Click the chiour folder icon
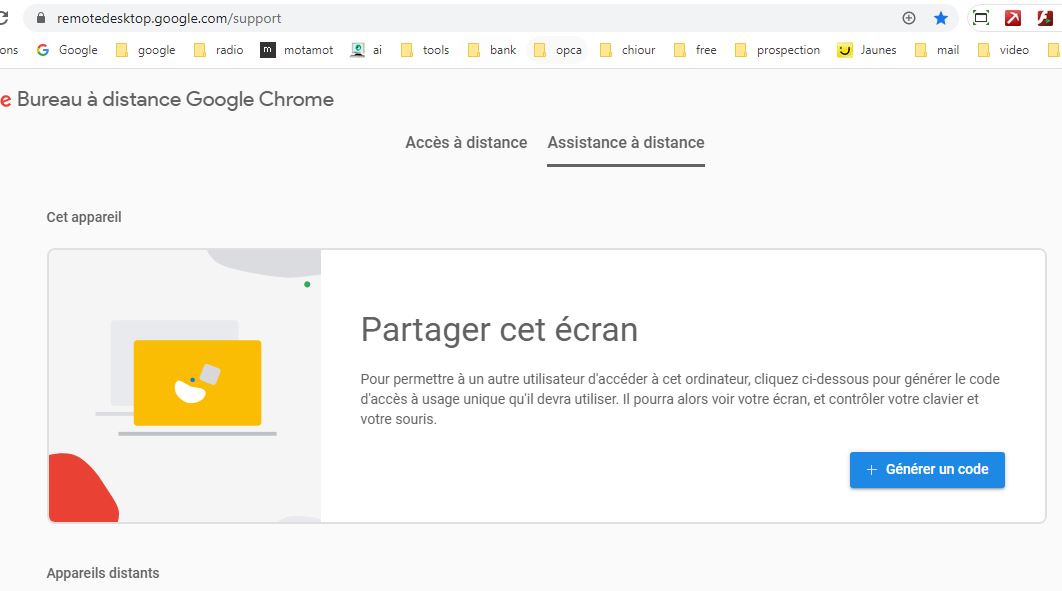This screenshot has height=591, width=1062. point(606,50)
